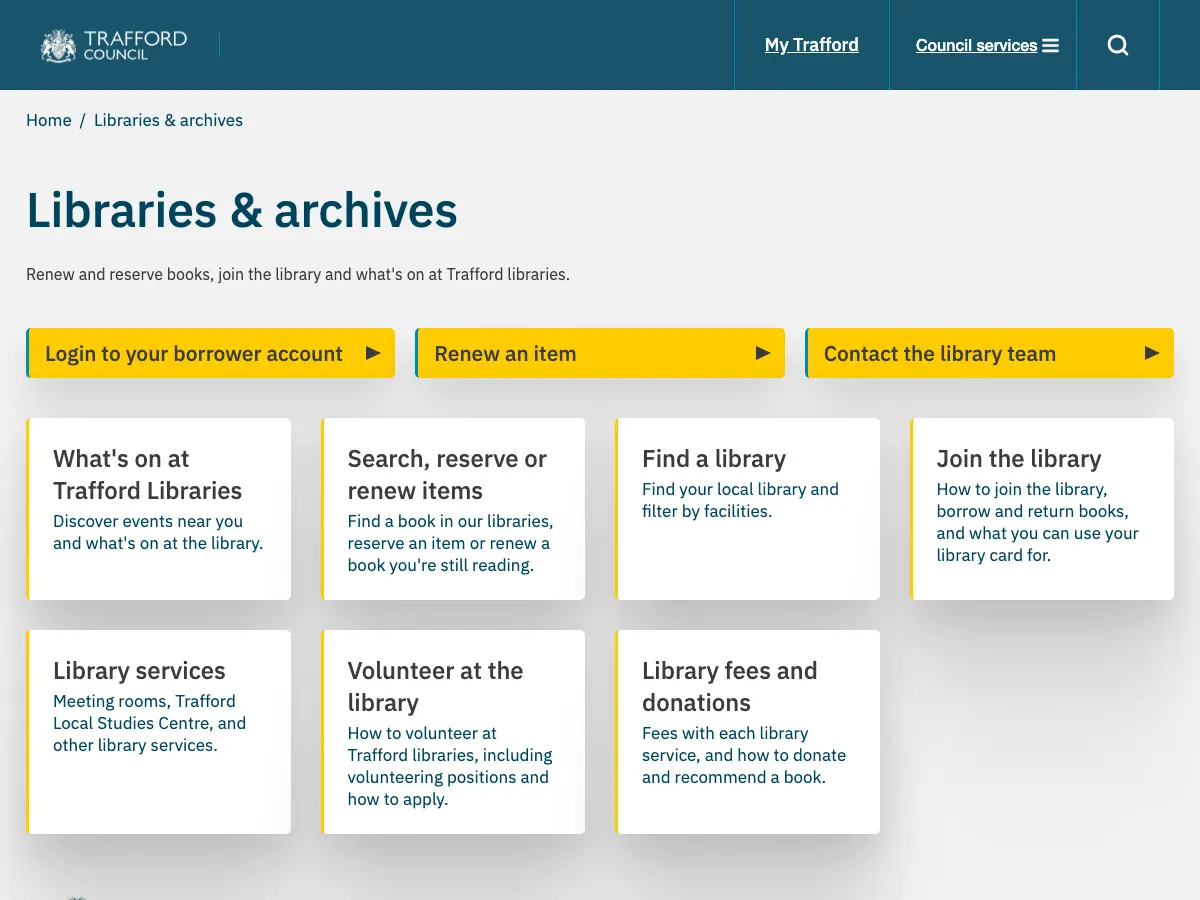The image size is (1200, 900).
Task: Click the Council services hamburger icon
Action: tap(1050, 45)
